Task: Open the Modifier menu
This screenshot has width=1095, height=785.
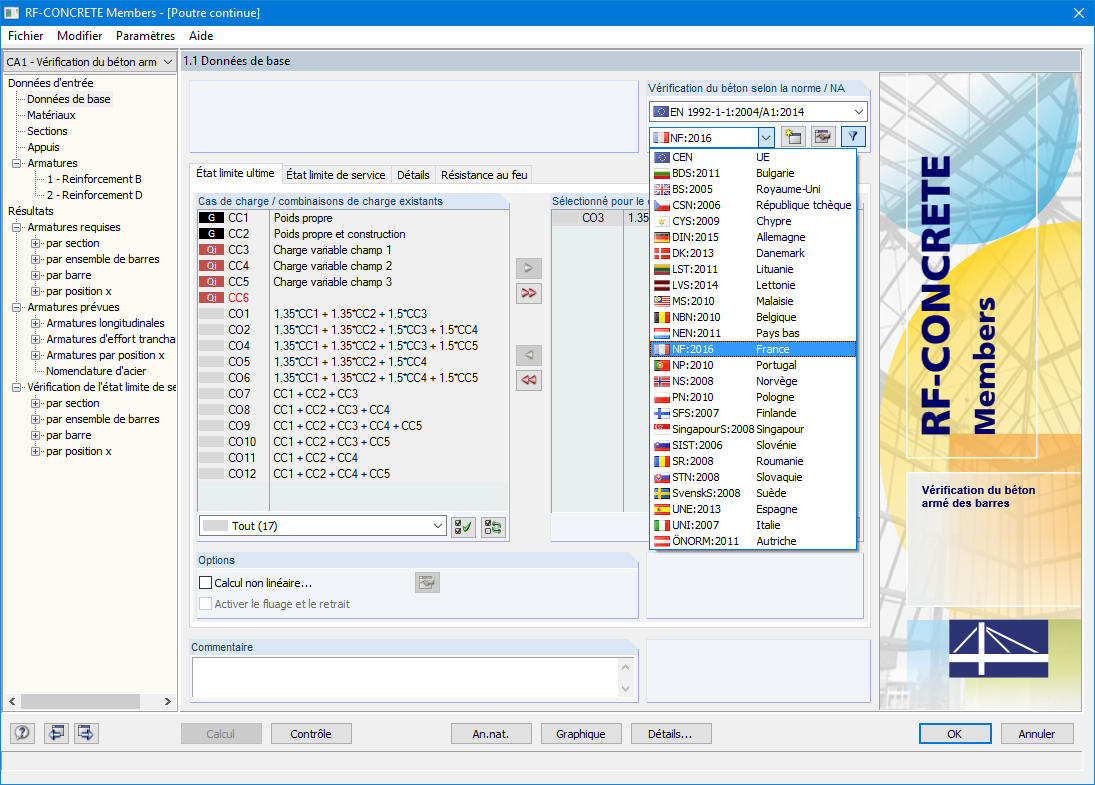Action: pos(80,36)
